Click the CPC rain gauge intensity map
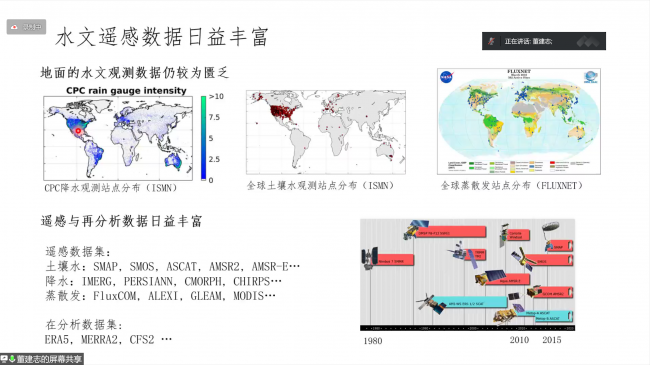The height and width of the screenshot is (365, 650). click(x=118, y=138)
